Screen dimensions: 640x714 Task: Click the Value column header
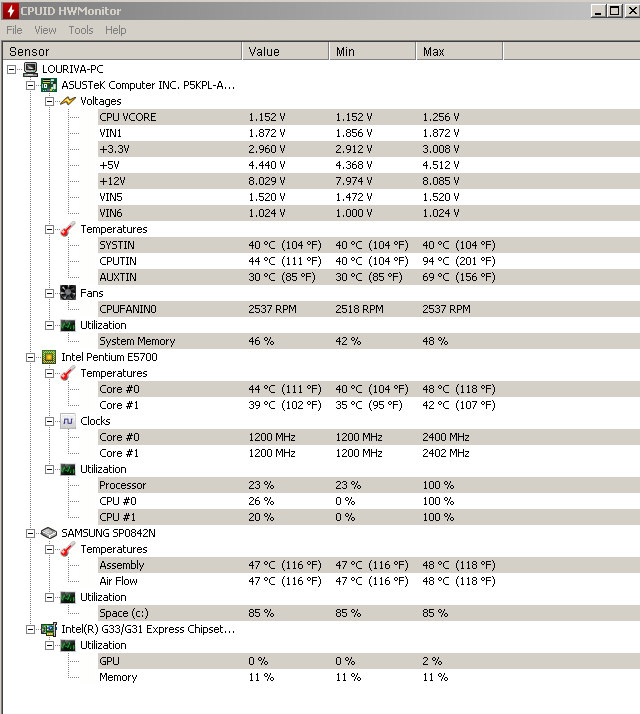point(285,51)
